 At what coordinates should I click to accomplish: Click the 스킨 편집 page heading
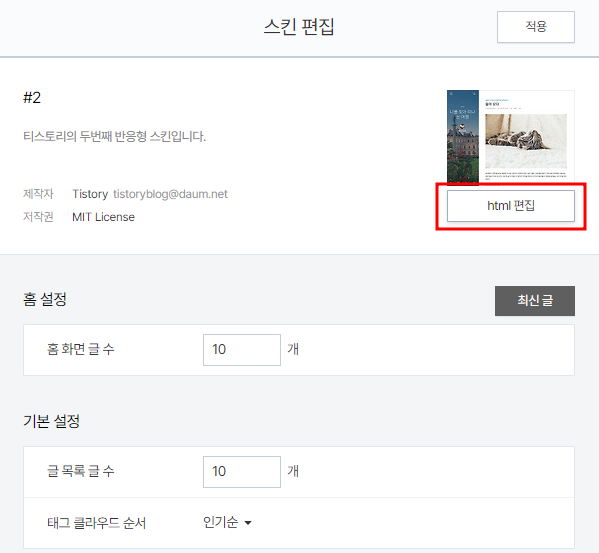point(299,27)
